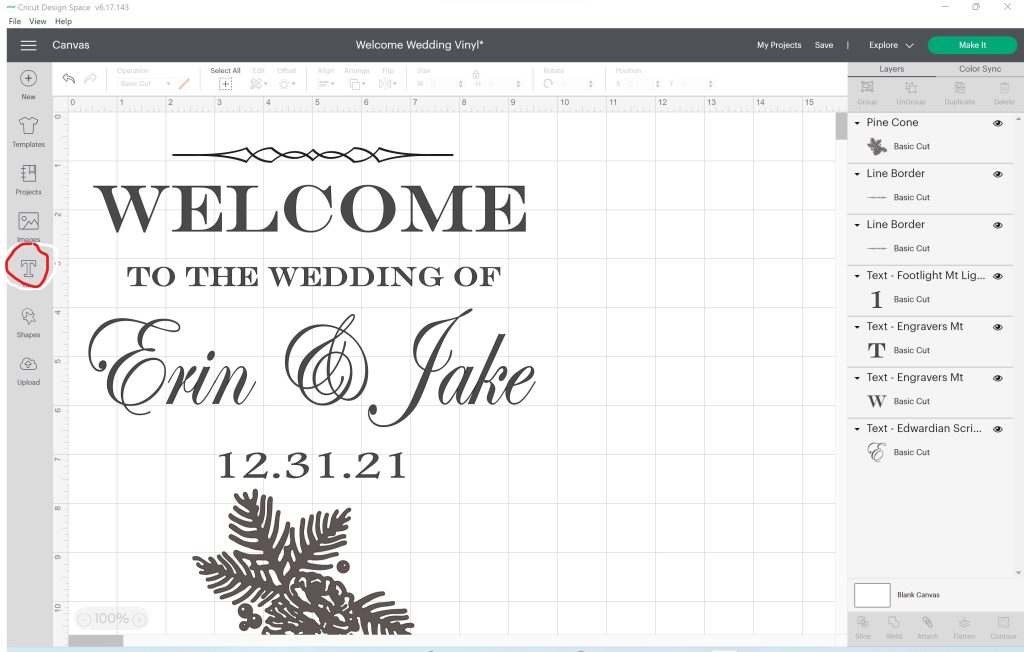1024x652 pixels.
Task: Open the File menu
Action: pyautogui.click(x=14, y=21)
